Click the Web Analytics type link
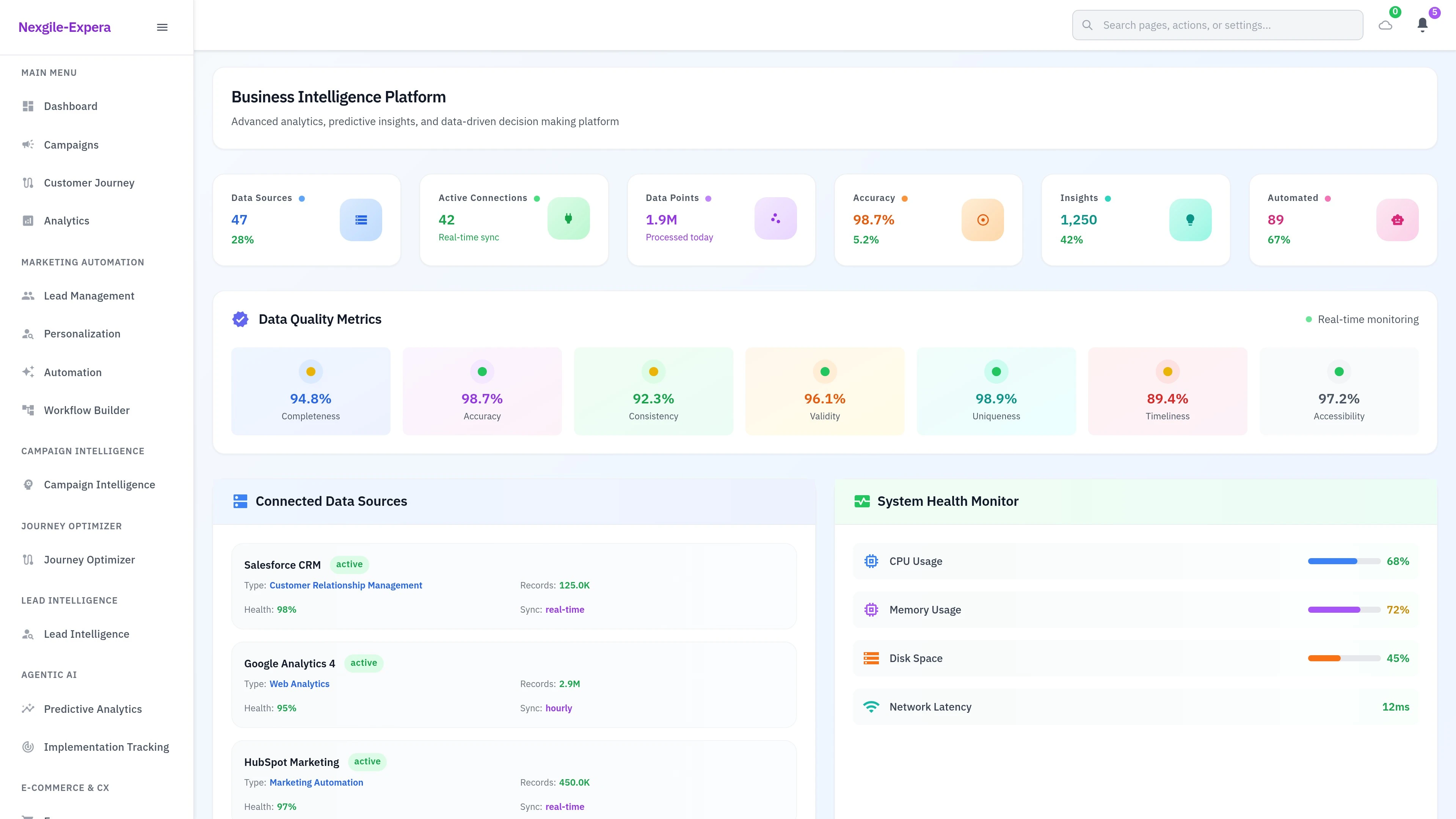Viewport: 1456px width, 819px height. click(x=299, y=683)
